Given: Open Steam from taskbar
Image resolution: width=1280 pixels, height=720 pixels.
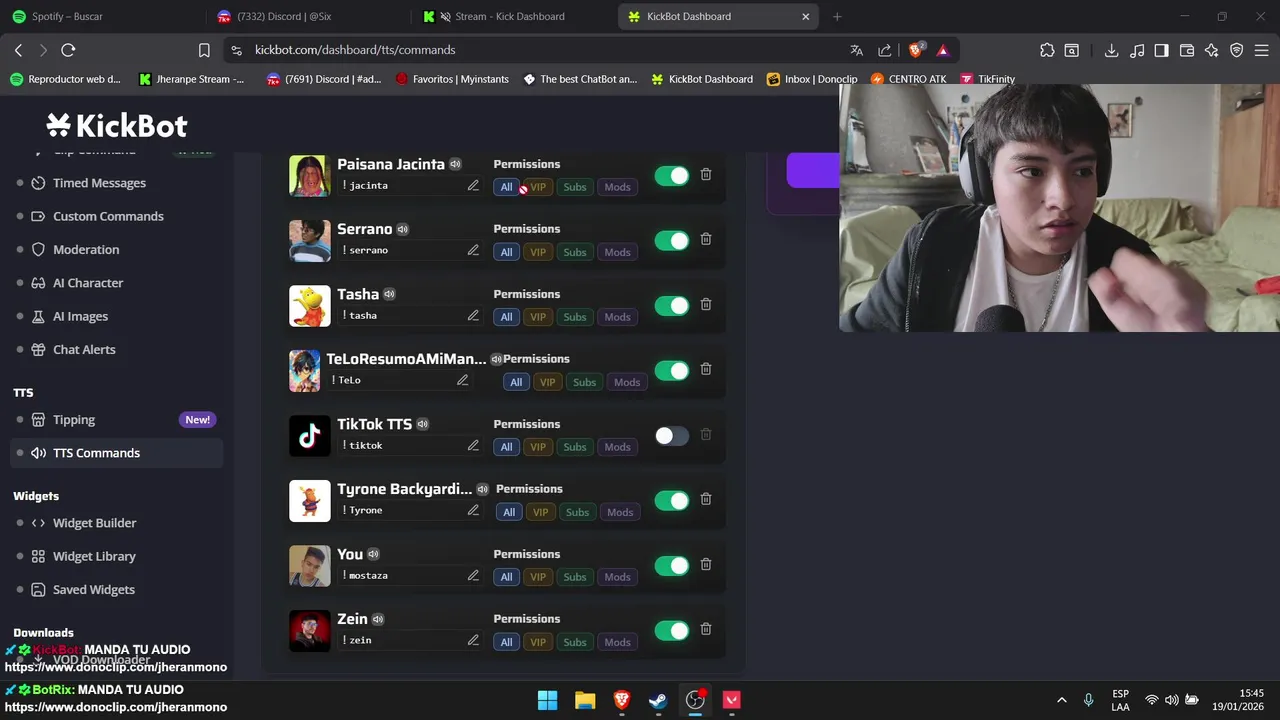Looking at the screenshot, I should (x=658, y=700).
